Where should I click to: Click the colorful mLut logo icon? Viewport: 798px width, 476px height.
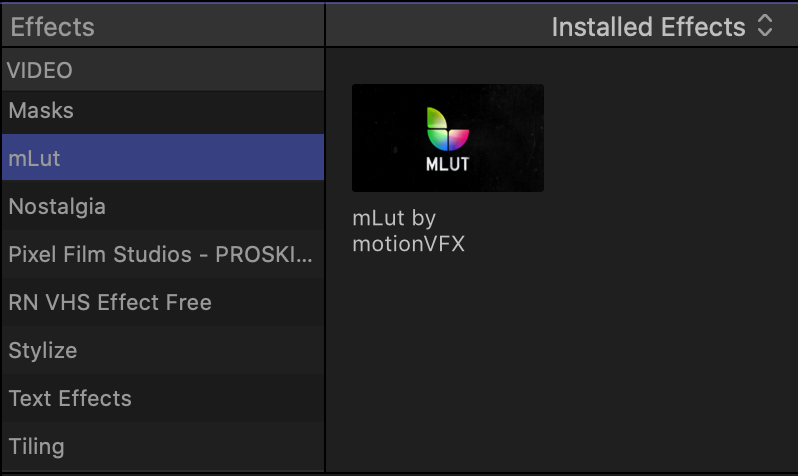[447, 127]
